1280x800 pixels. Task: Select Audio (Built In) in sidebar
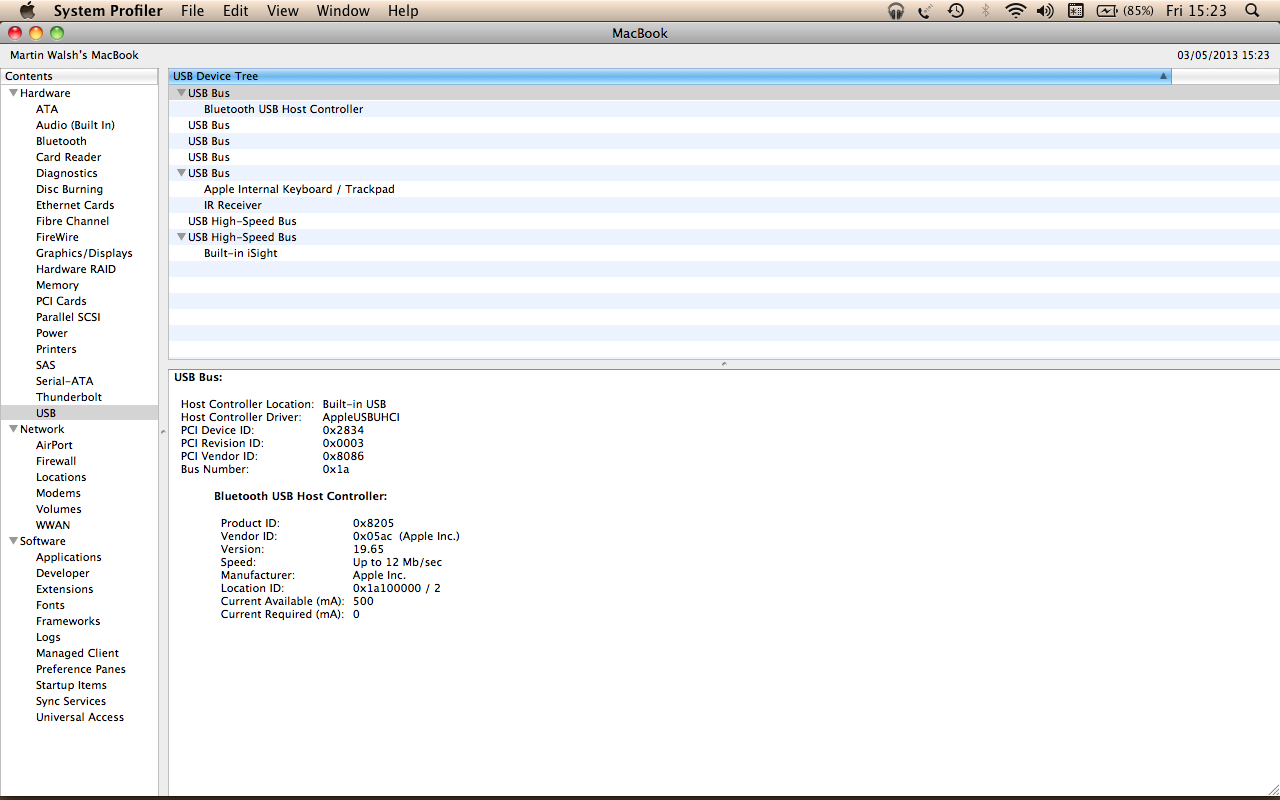coord(75,125)
